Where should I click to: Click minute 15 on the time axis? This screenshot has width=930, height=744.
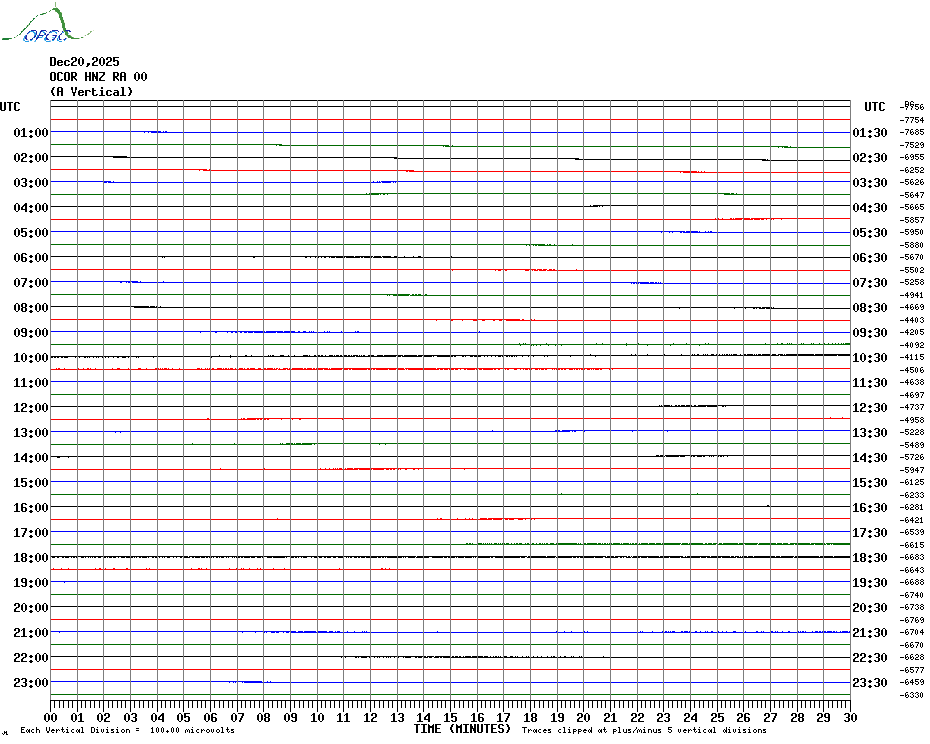(450, 717)
